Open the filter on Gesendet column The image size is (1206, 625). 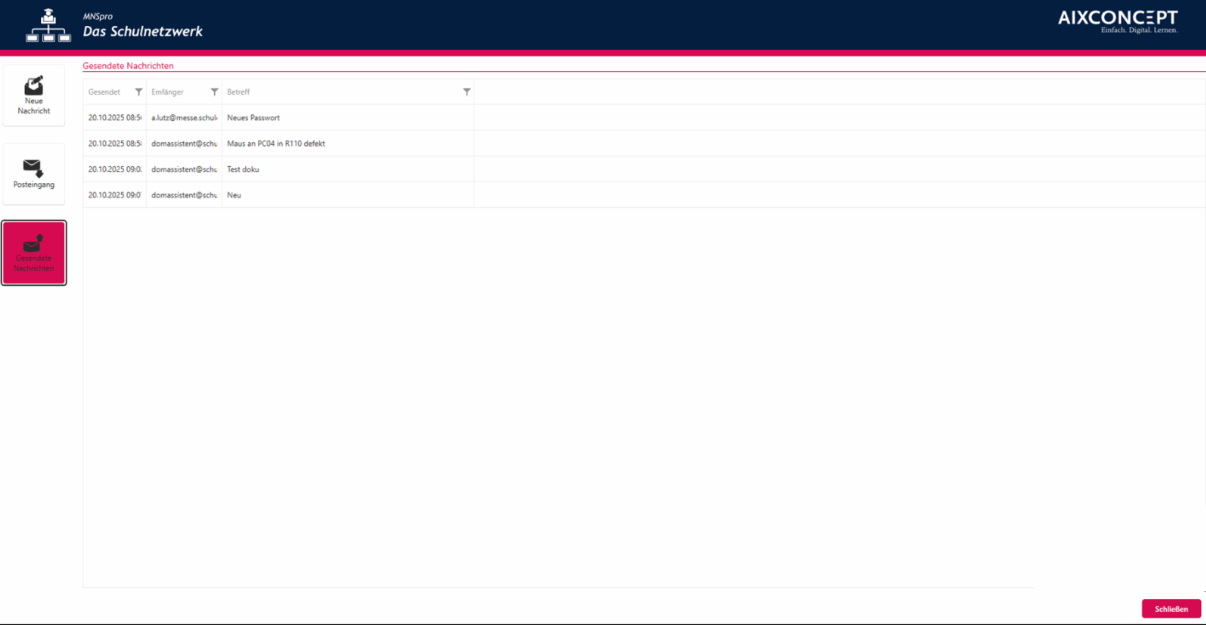[x=139, y=92]
